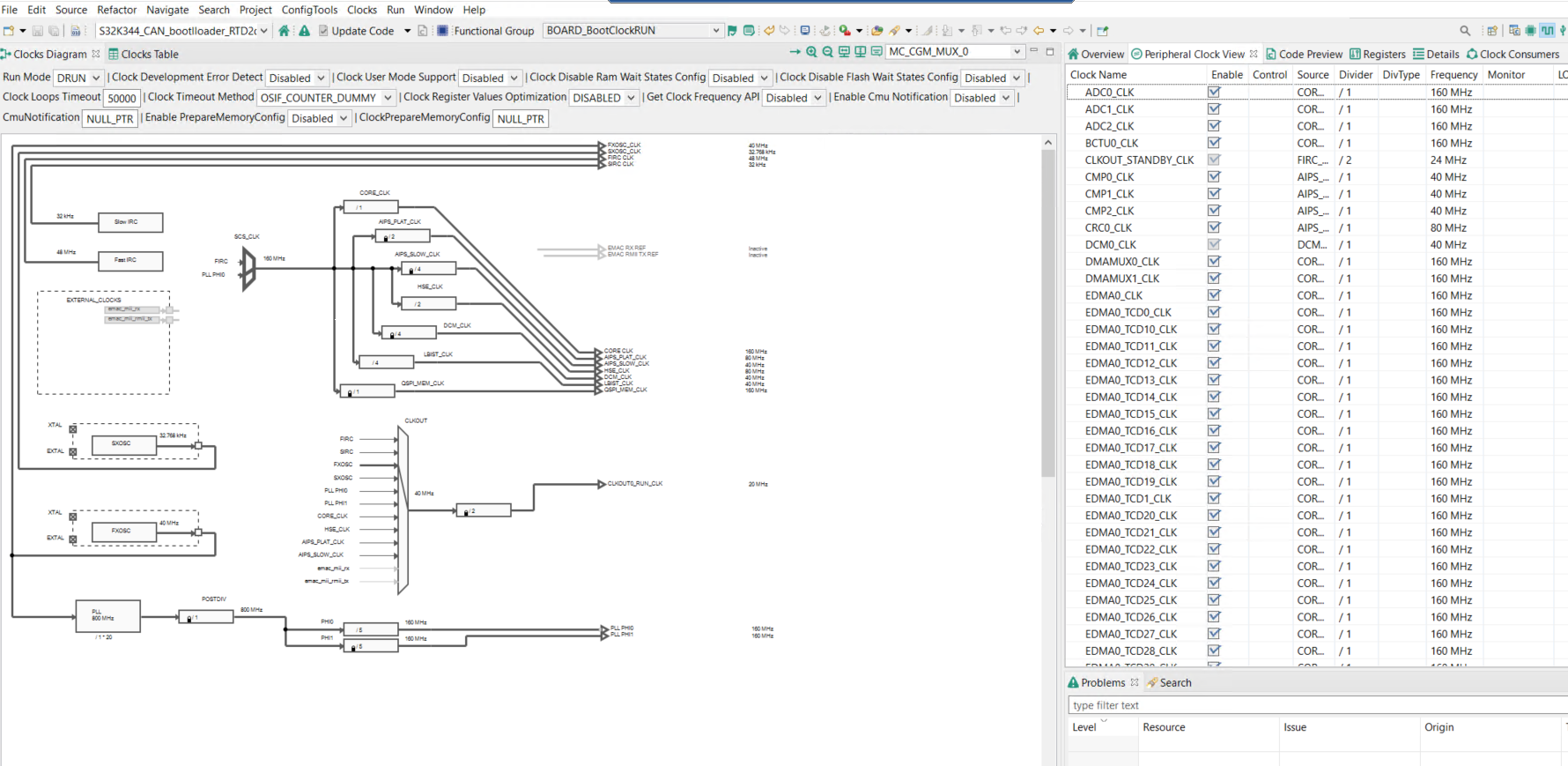The height and width of the screenshot is (766, 1568).
Task: Click the green warning triangle icon
Action: 304,31
